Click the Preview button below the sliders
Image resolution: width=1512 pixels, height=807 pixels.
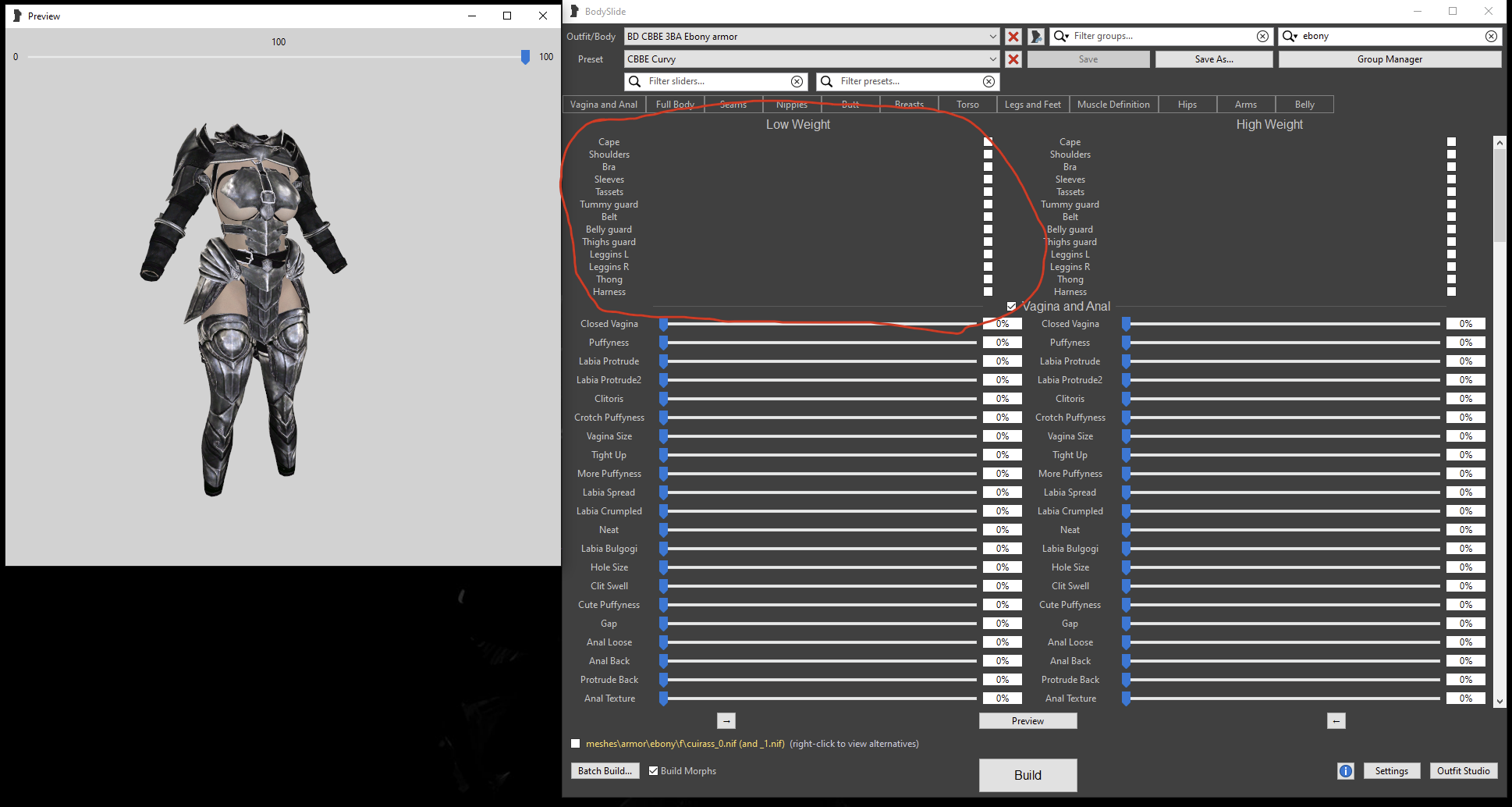pos(1028,721)
